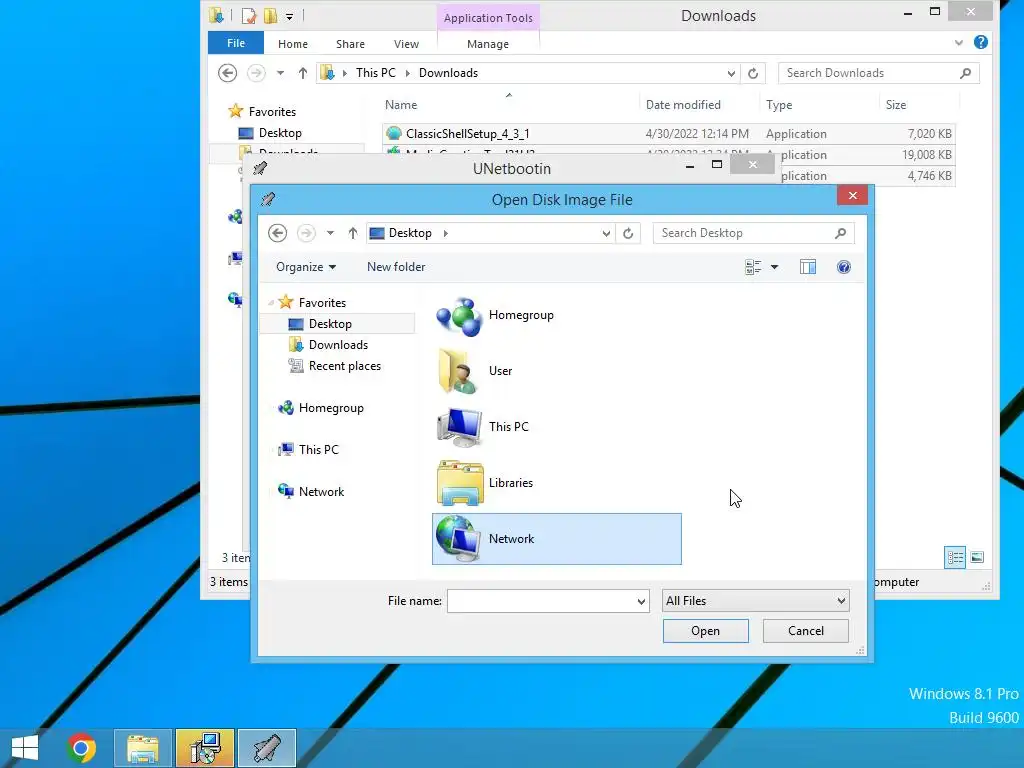Open the installer taskbar icon next to Explorer

(205, 748)
